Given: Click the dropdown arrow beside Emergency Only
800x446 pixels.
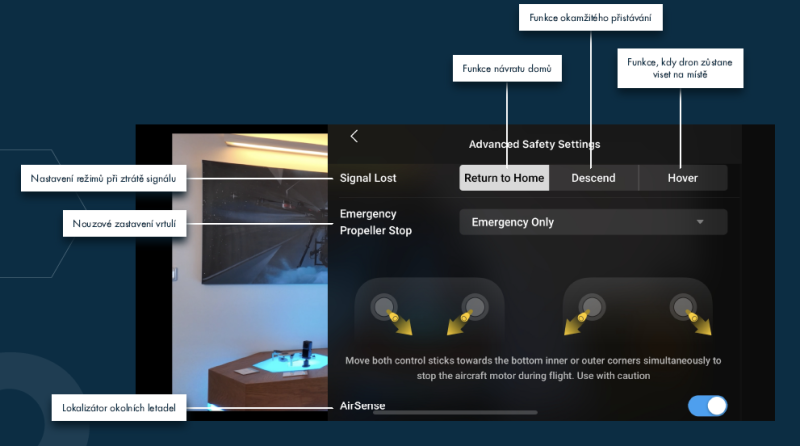Looking at the screenshot, I should point(700,222).
